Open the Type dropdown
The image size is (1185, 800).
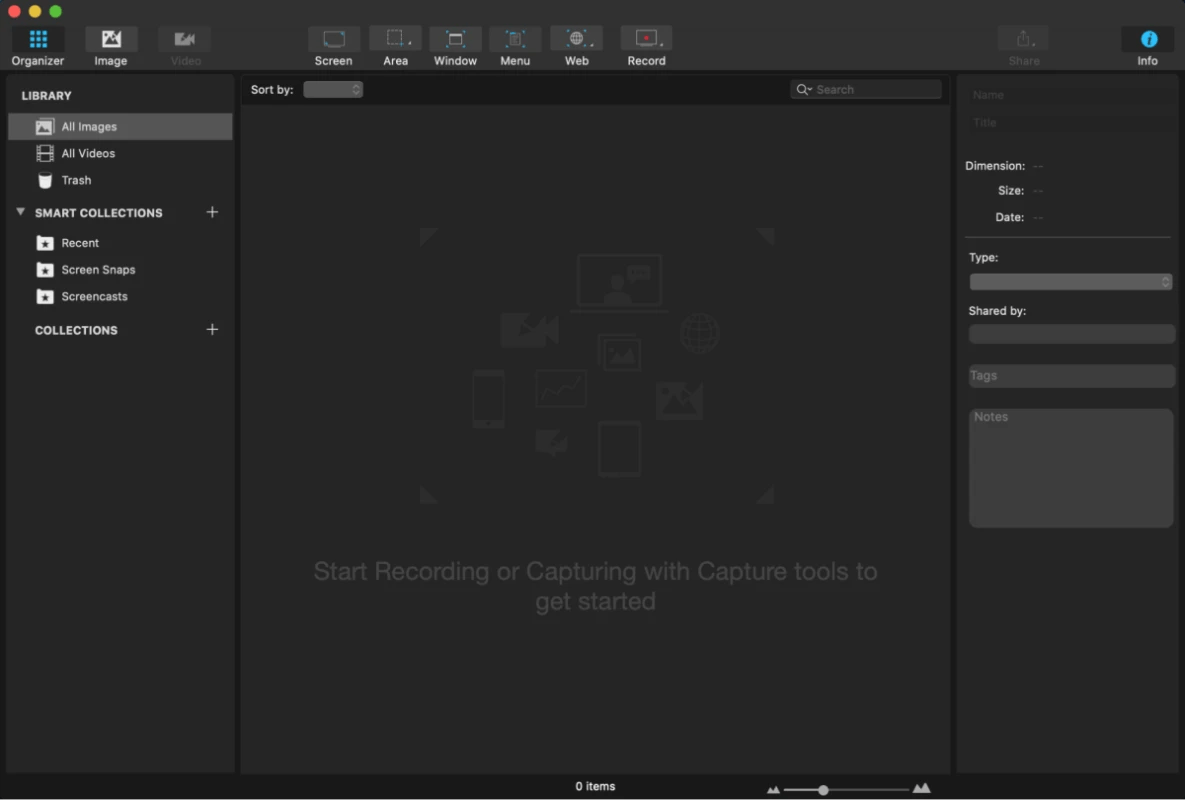1071,281
